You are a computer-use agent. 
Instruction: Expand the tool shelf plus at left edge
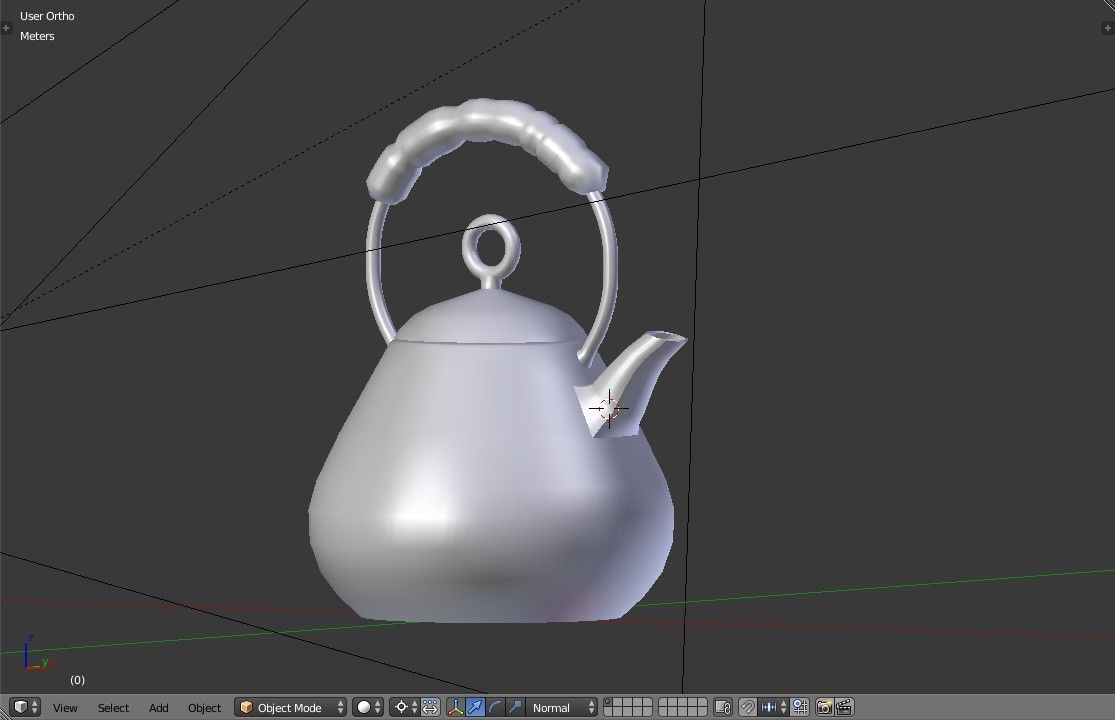pyautogui.click(x=6, y=28)
